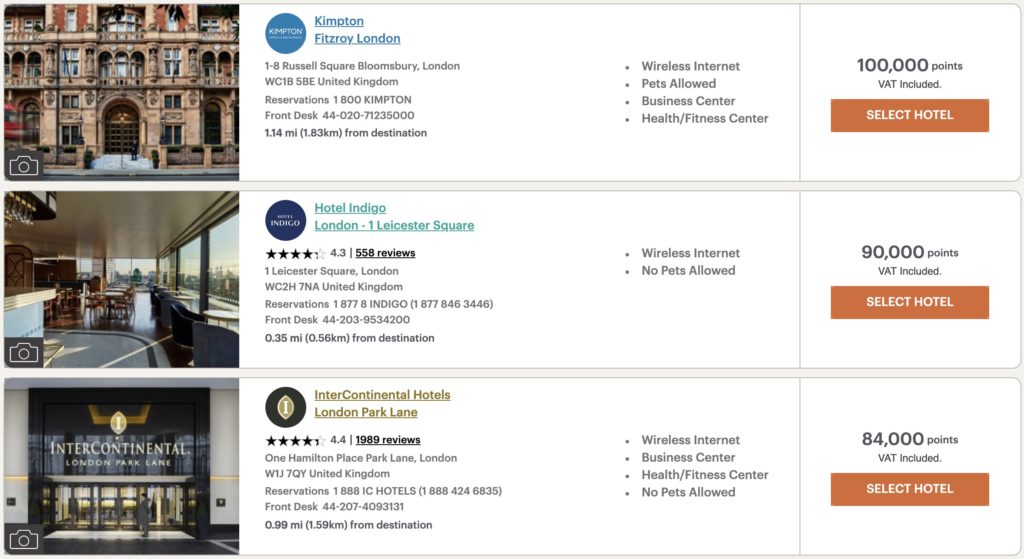View 1989 reviews for InterContinental
The height and width of the screenshot is (559, 1024).
point(388,440)
